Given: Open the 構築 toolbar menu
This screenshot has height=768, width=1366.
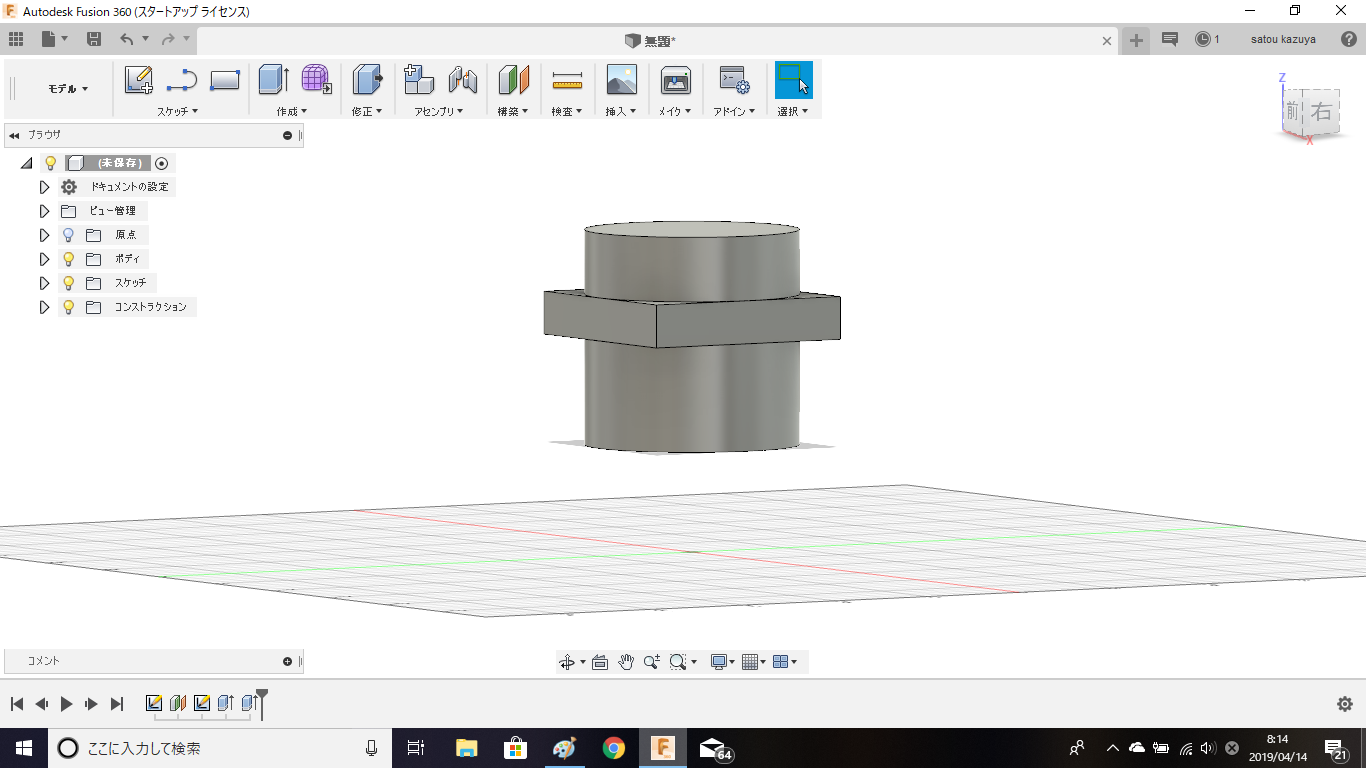Looking at the screenshot, I should (513, 111).
